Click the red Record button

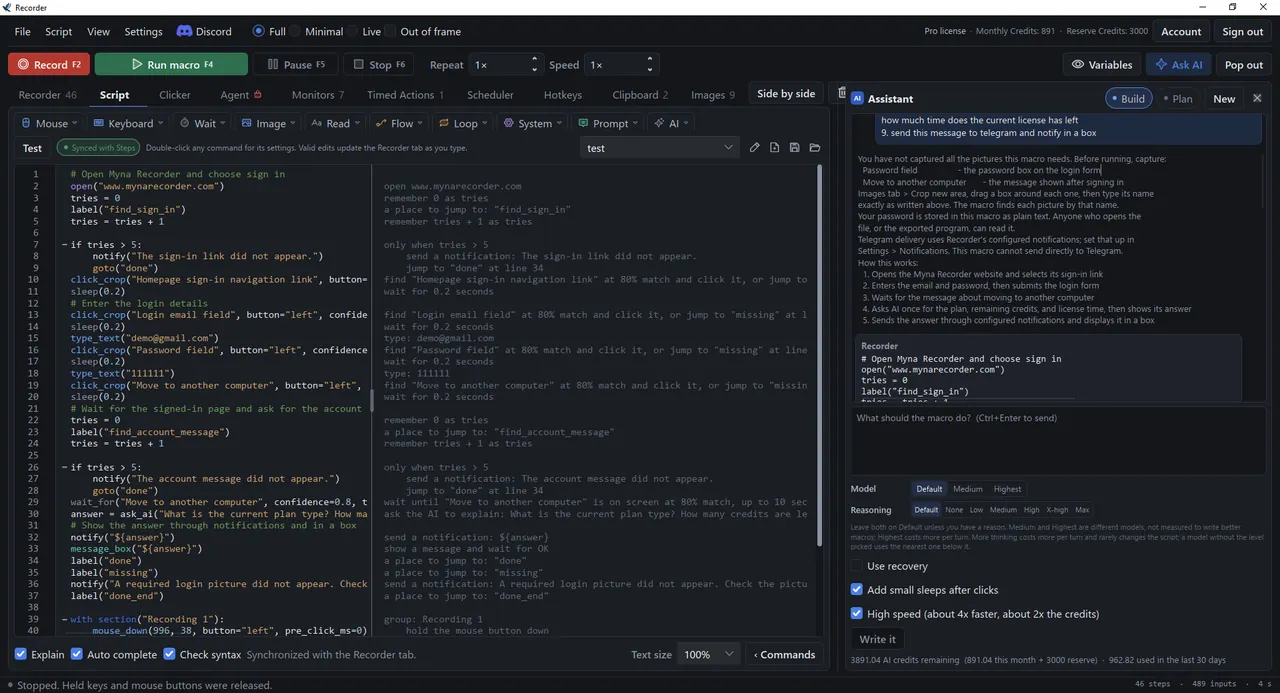[x=48, y=64]
